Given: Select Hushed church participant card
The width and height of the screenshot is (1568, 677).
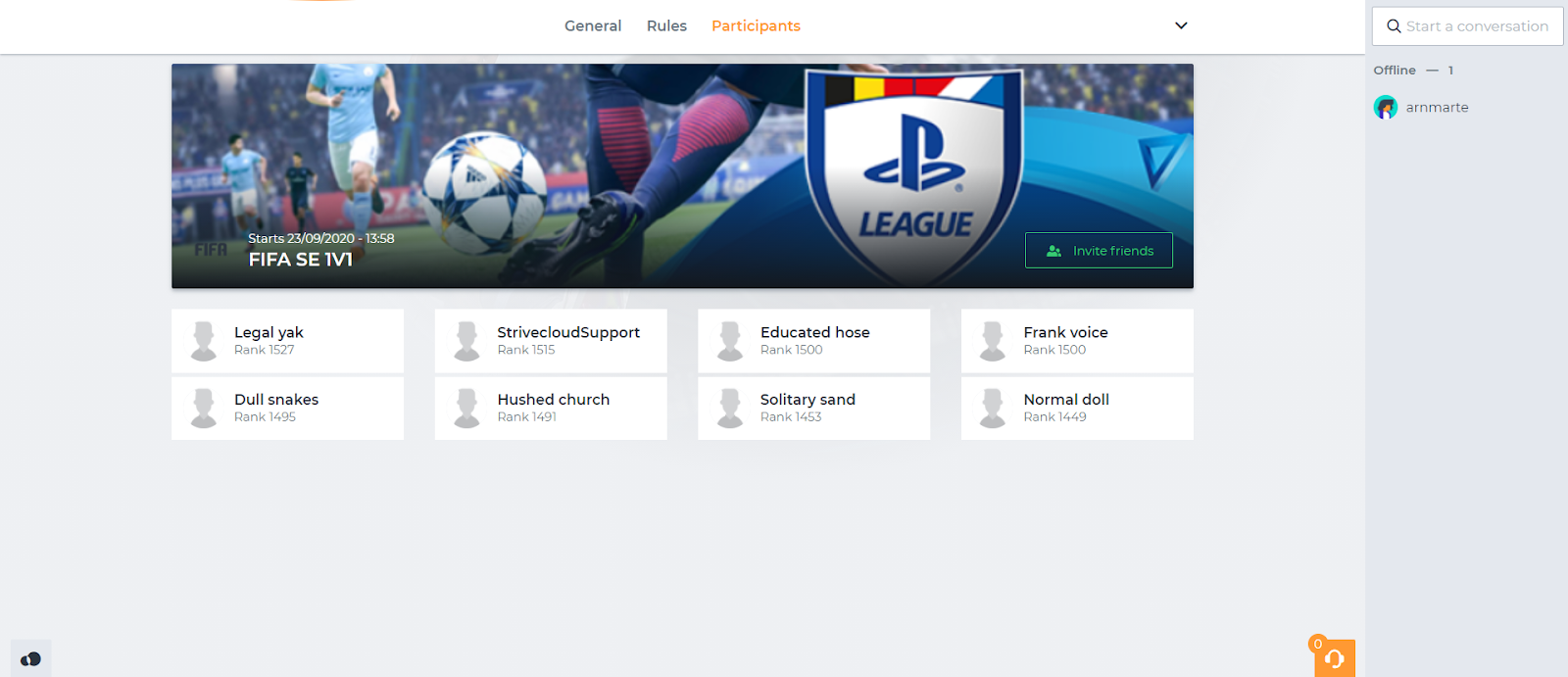Looking at the screenshot, I should 551,408.
